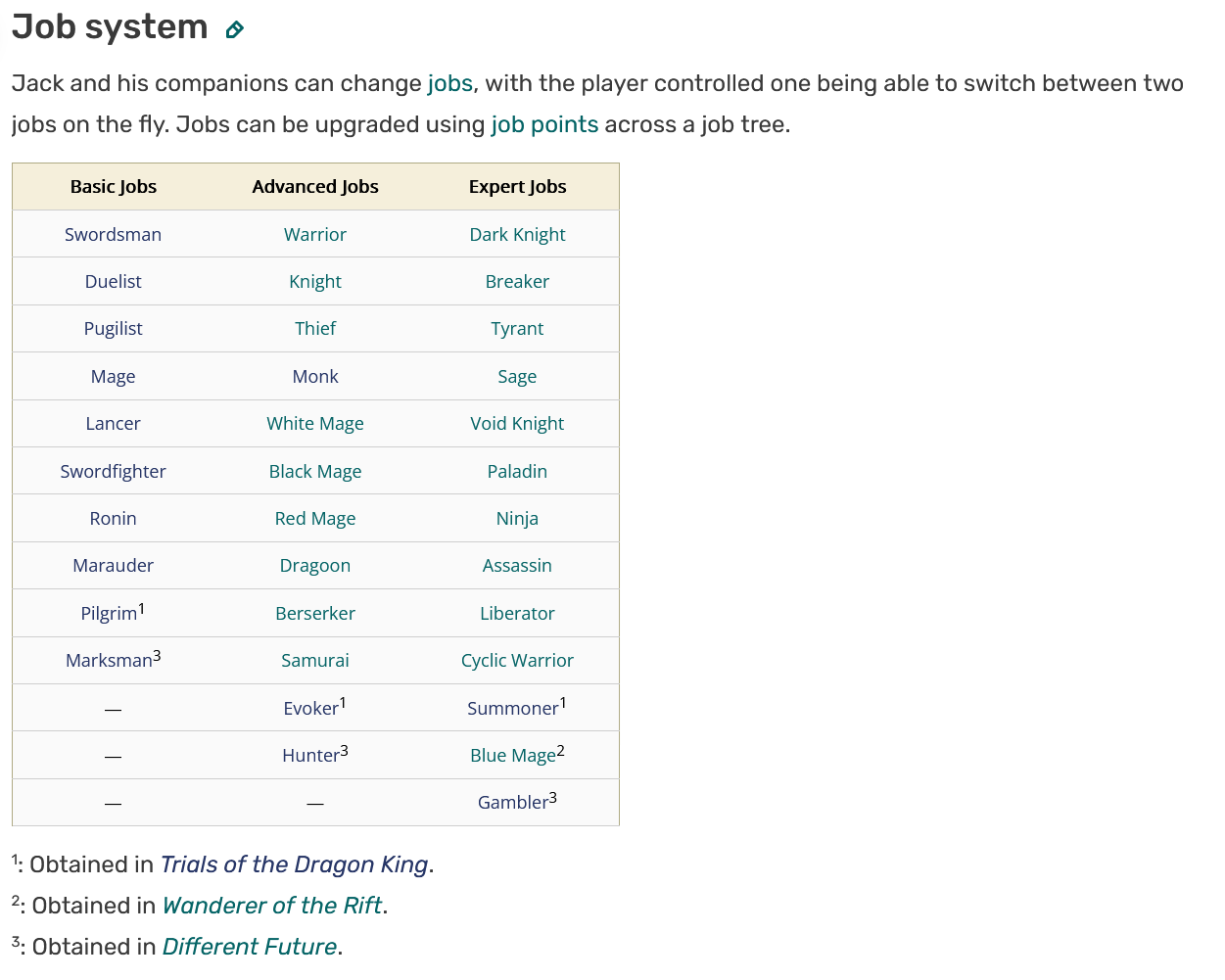Select the Liberator job link
This screenshot has height=980, width=1225.
(517, 613)
